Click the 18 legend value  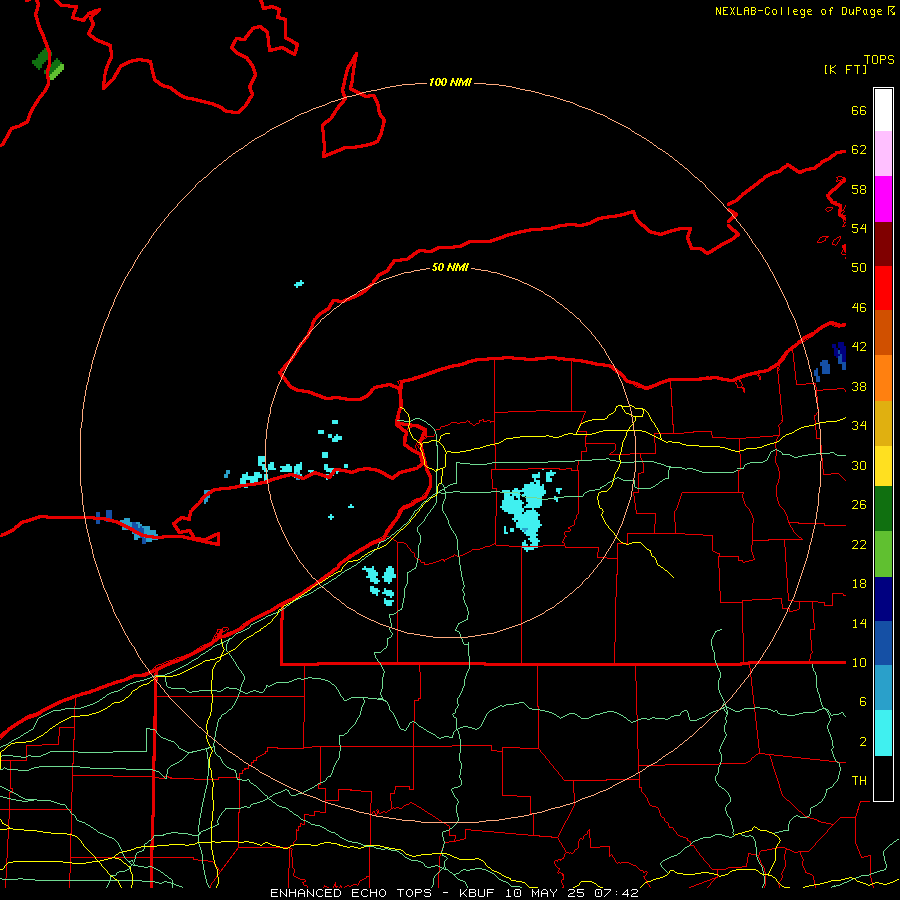pyautogui.click(x=859, y=584)
